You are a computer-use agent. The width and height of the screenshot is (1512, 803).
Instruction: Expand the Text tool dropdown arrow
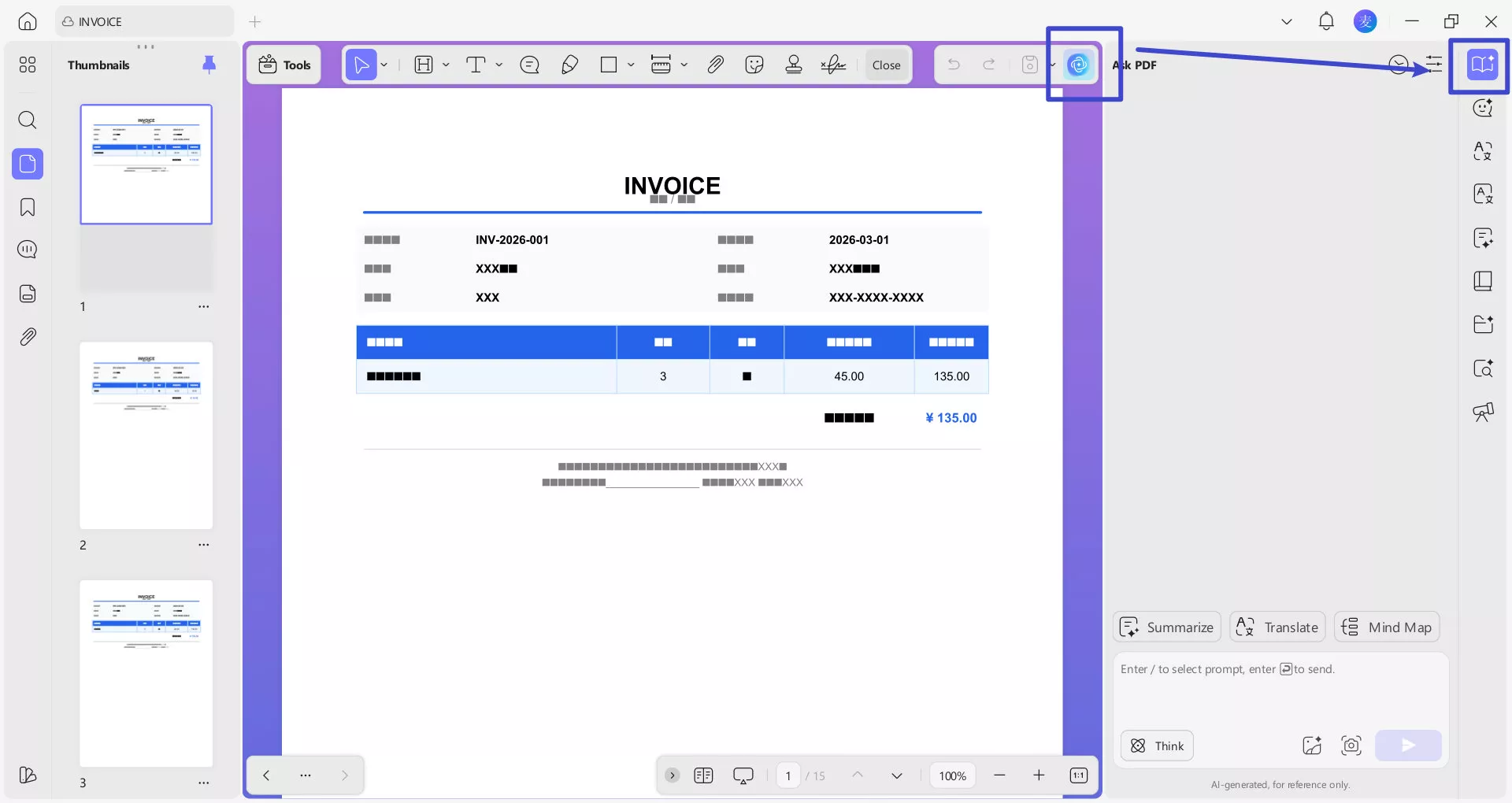tap(499, 65)
